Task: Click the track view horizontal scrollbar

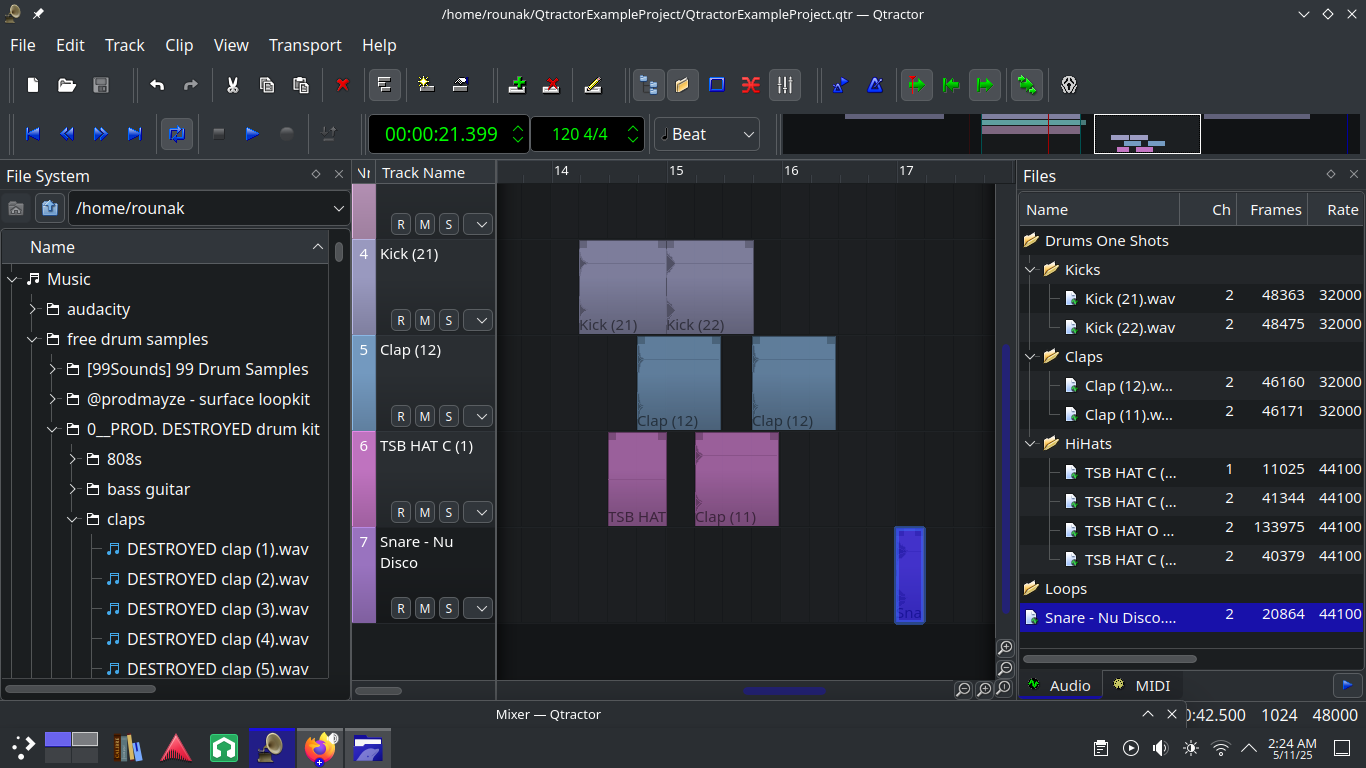Action: point(784,690)
